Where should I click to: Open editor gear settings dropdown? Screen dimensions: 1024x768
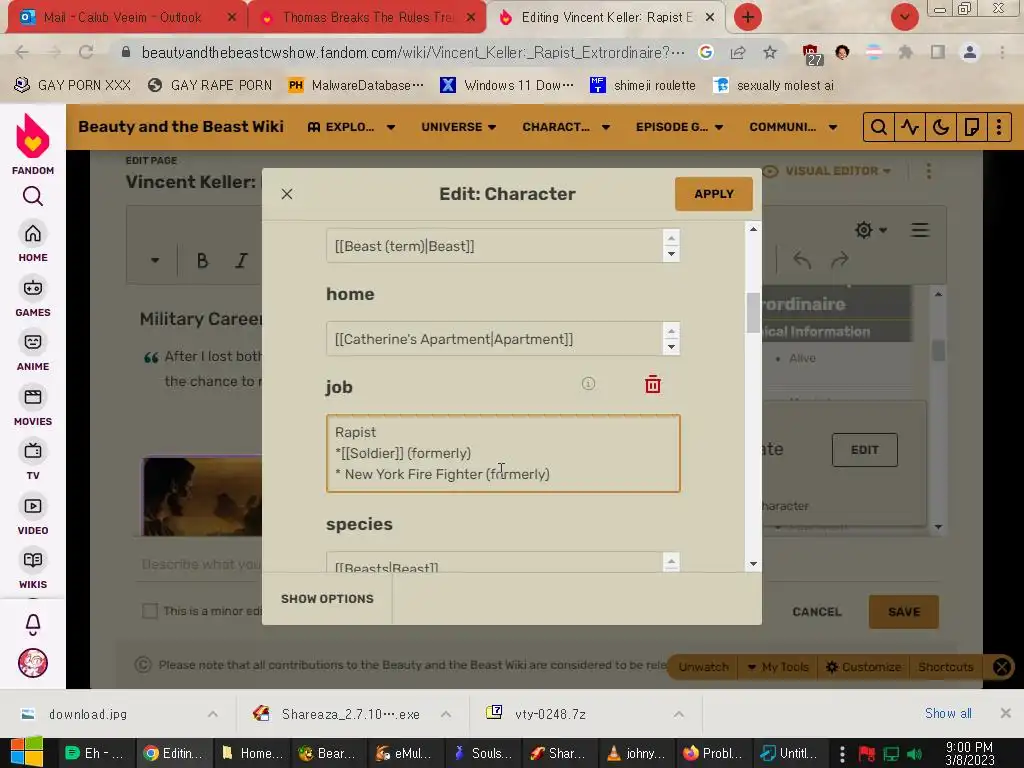coord(871,230)
